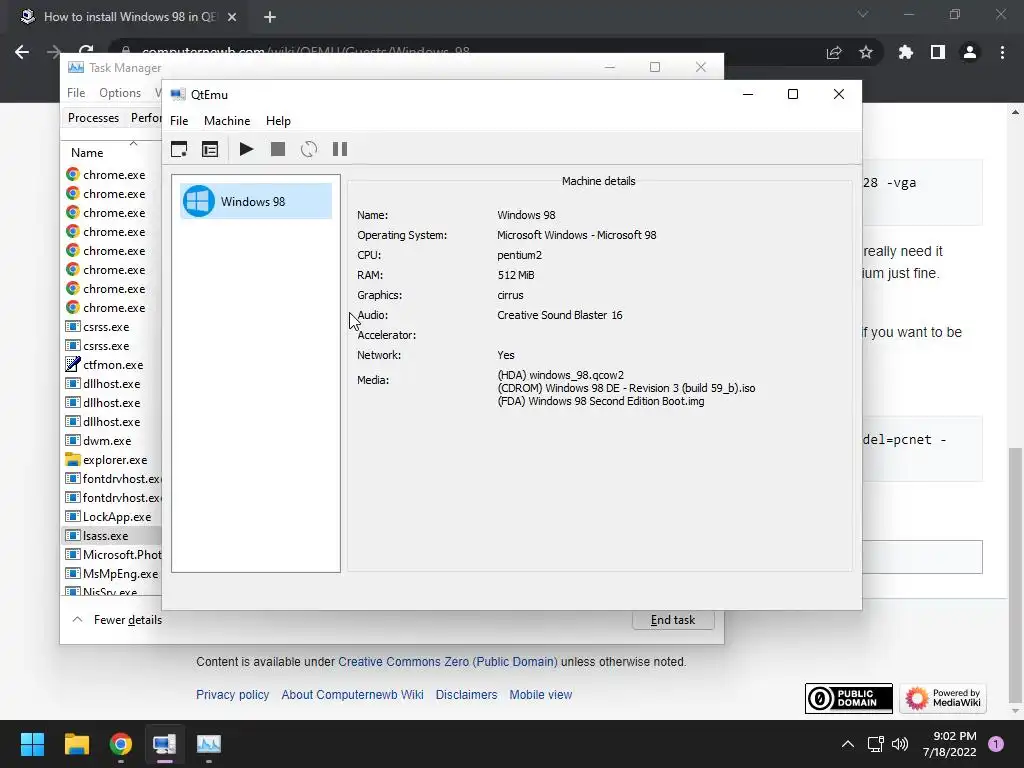Open the Mobile view link
The image size is (1024, 768).
pos(541,695)
